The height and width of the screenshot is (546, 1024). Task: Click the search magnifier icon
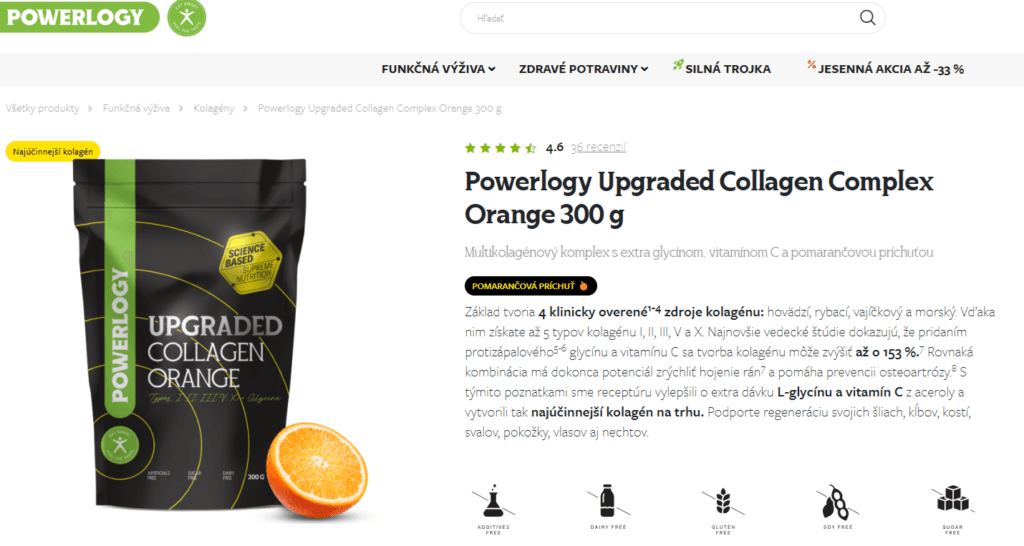point(867,18)
